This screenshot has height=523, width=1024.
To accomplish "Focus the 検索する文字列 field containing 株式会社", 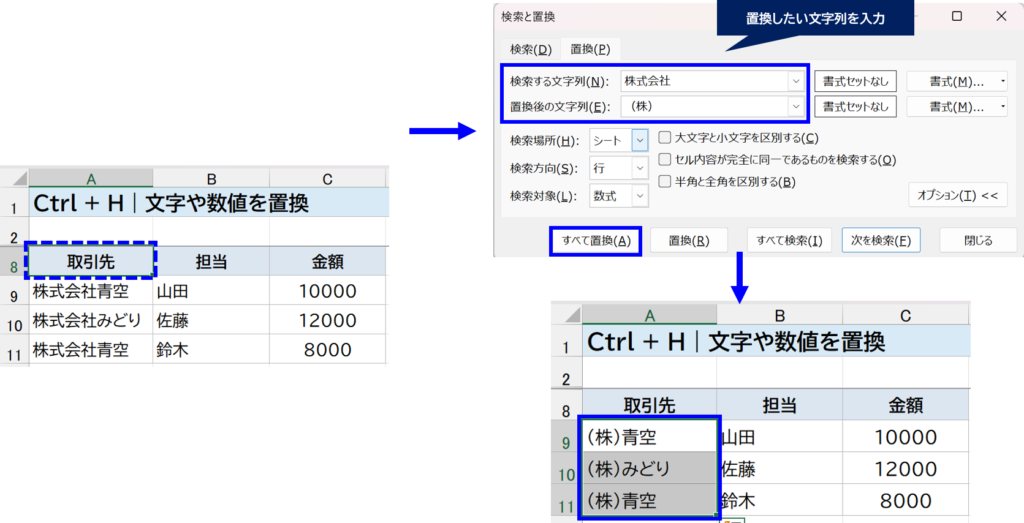I will [705, 82].
